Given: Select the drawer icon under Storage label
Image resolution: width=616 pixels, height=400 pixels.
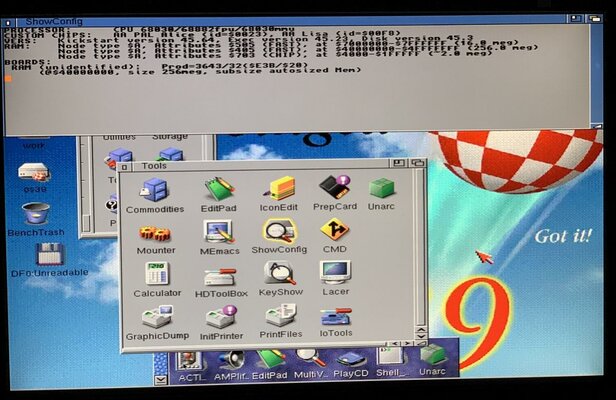Looking at the screenshot, I should pyautogui.click(x=170, y=154).
